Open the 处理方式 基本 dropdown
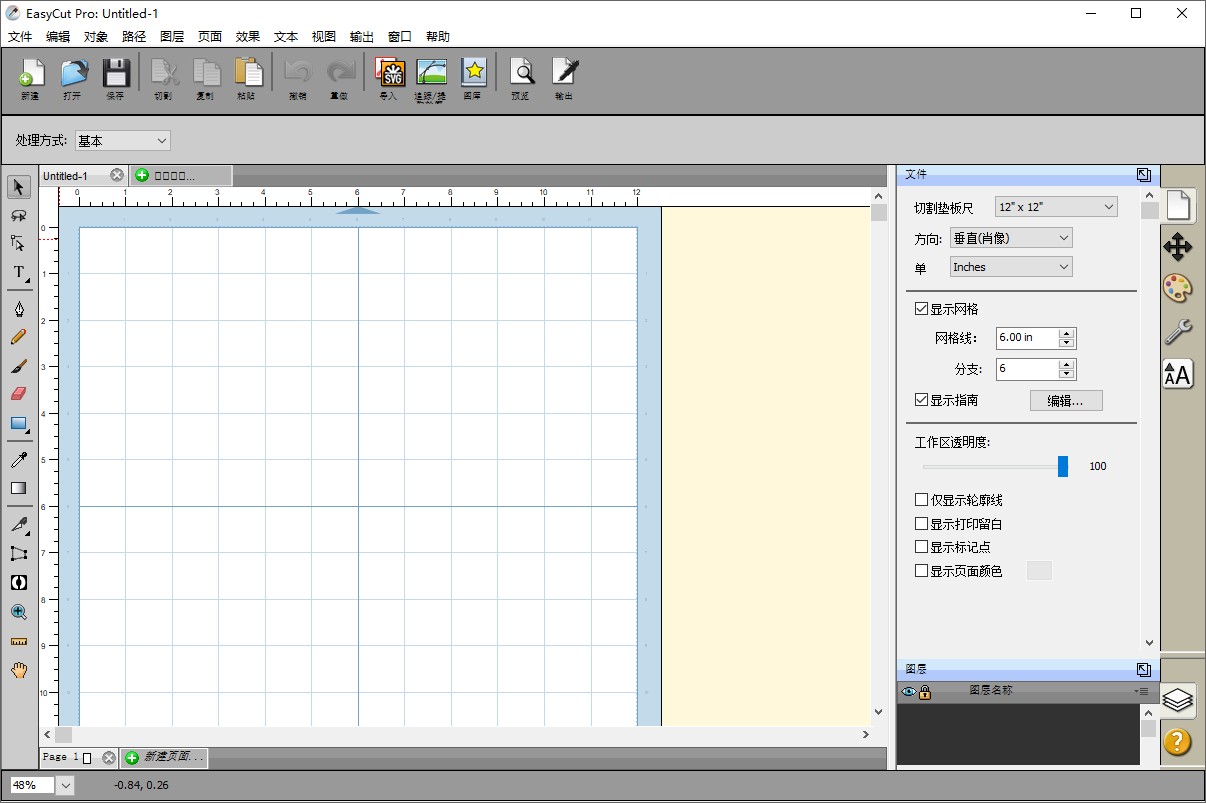Viewport: 1206px width, 803px height. tap(123, 141)
